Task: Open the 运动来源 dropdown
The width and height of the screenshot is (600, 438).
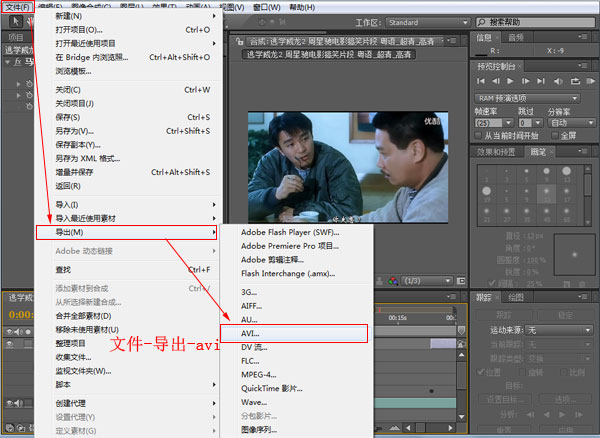Action: pyautogui.click(x=558, y=330)
